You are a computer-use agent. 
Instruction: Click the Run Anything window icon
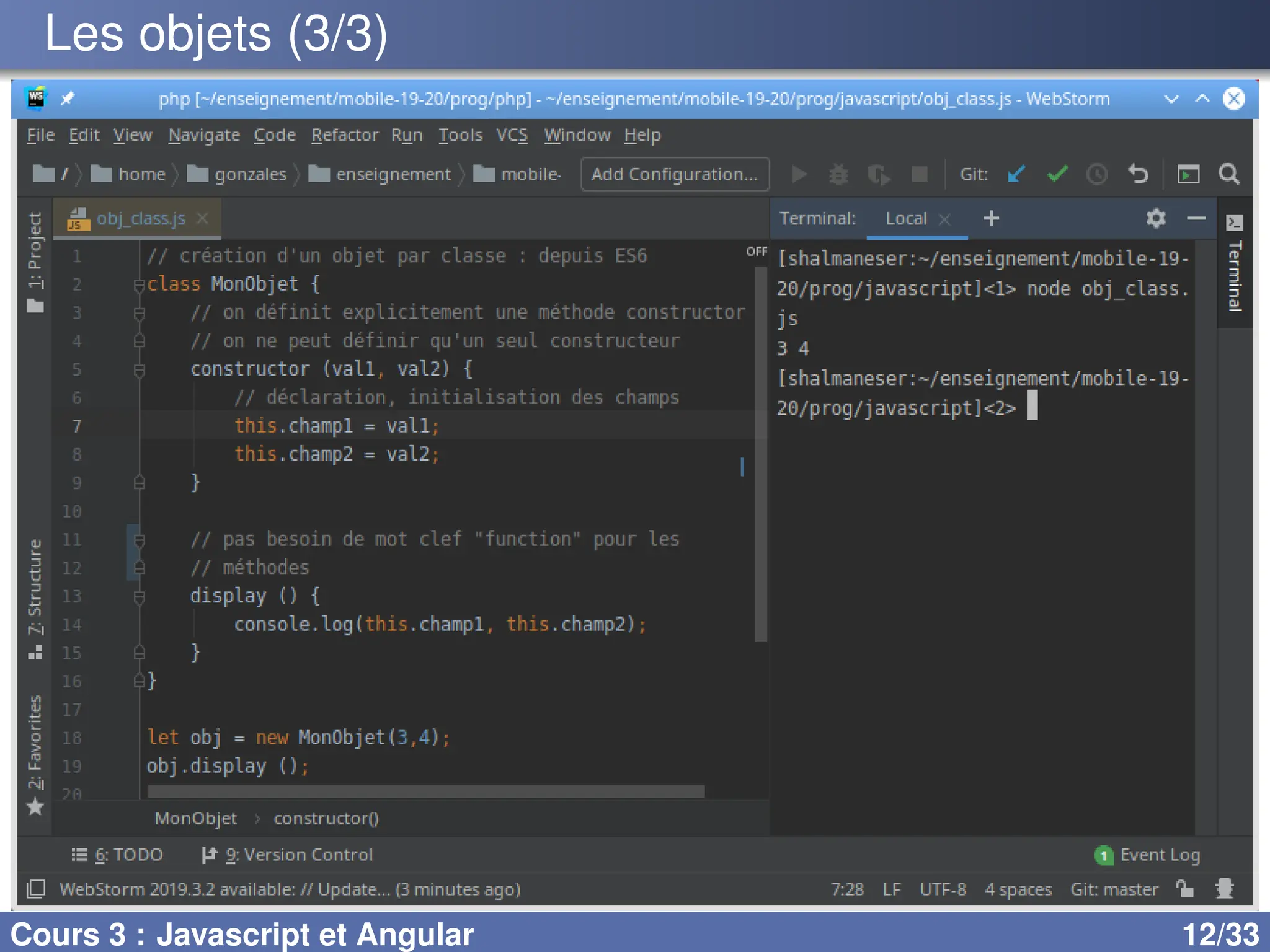[1188, 175]
